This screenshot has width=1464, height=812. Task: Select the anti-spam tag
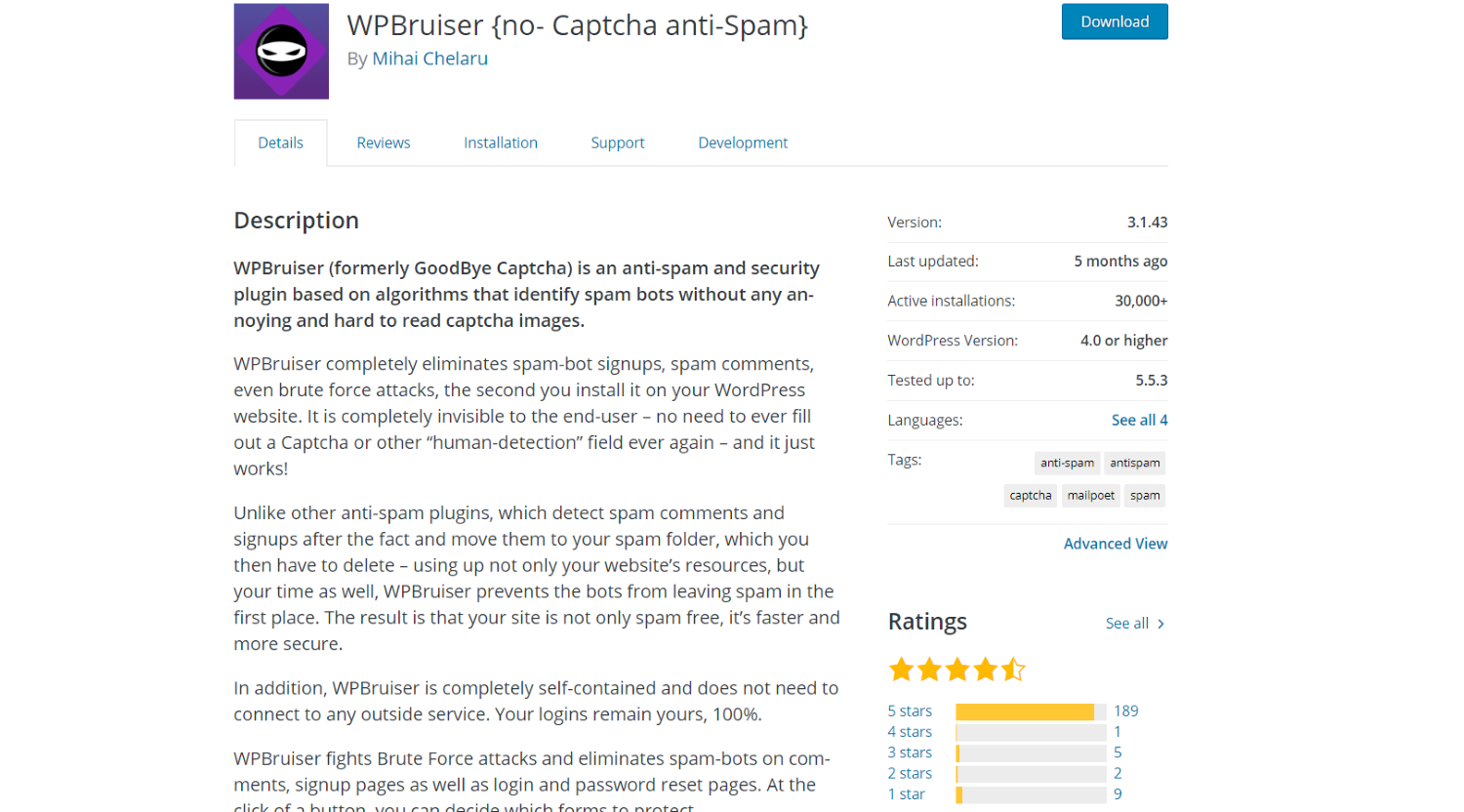coord(1067,463)
